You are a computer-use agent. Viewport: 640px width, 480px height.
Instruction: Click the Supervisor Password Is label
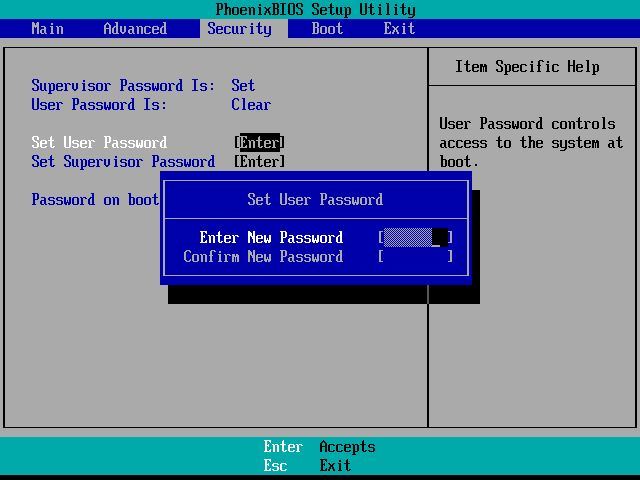coord(123,86)
